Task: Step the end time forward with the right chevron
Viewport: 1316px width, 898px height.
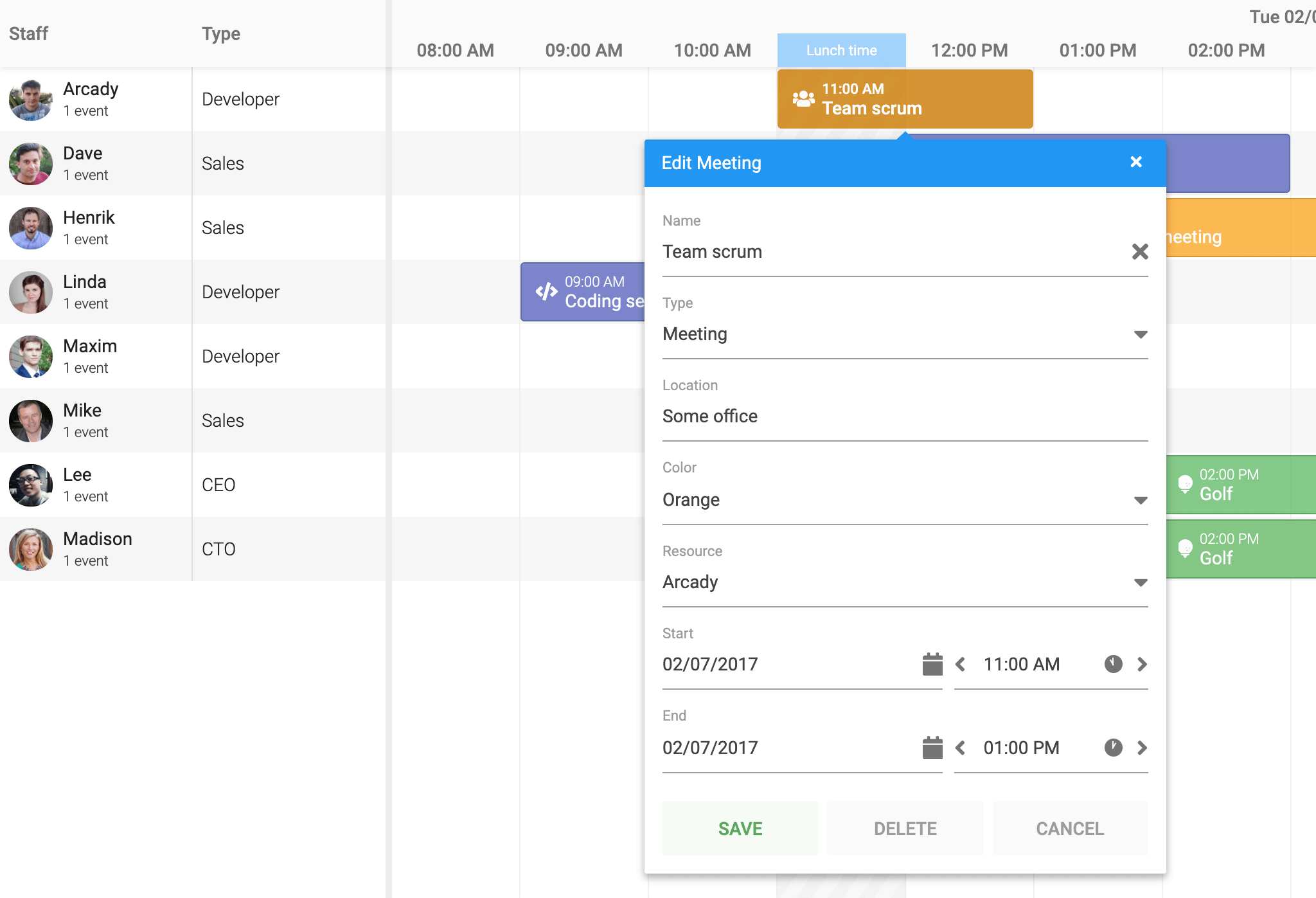Action: [x=1143, y=748]
